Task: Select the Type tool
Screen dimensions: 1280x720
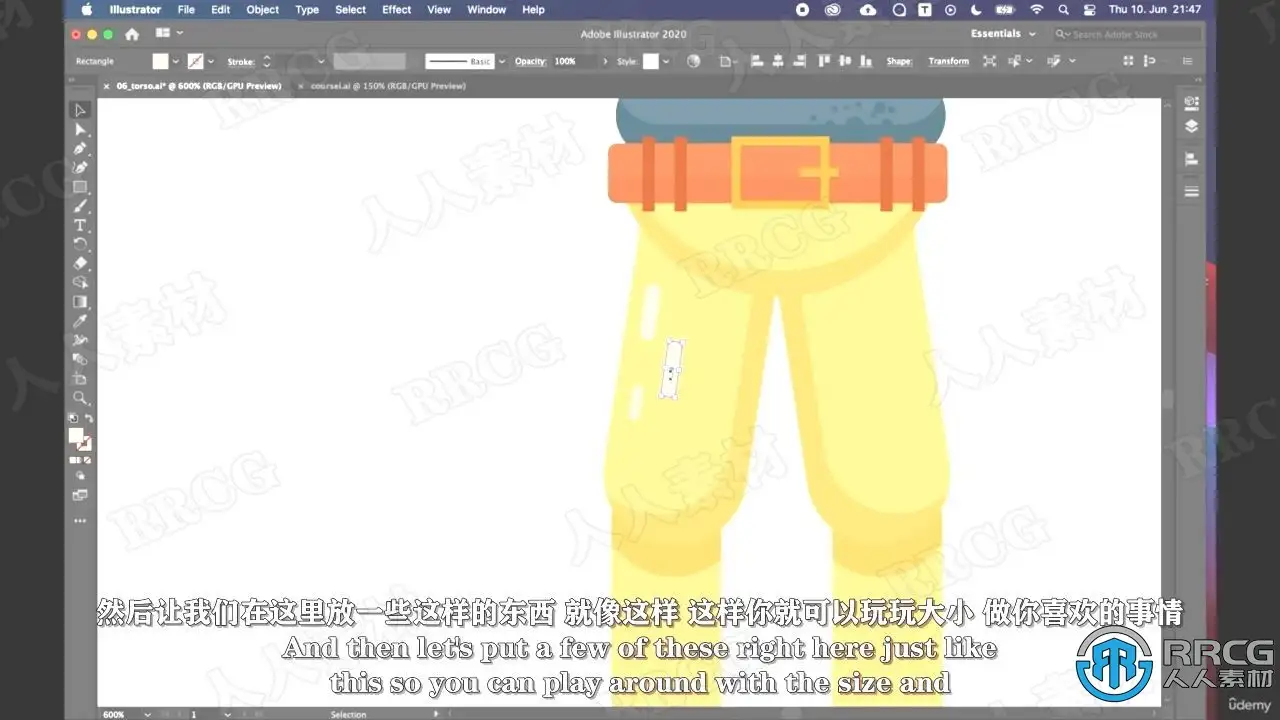Action: (80, 225)
